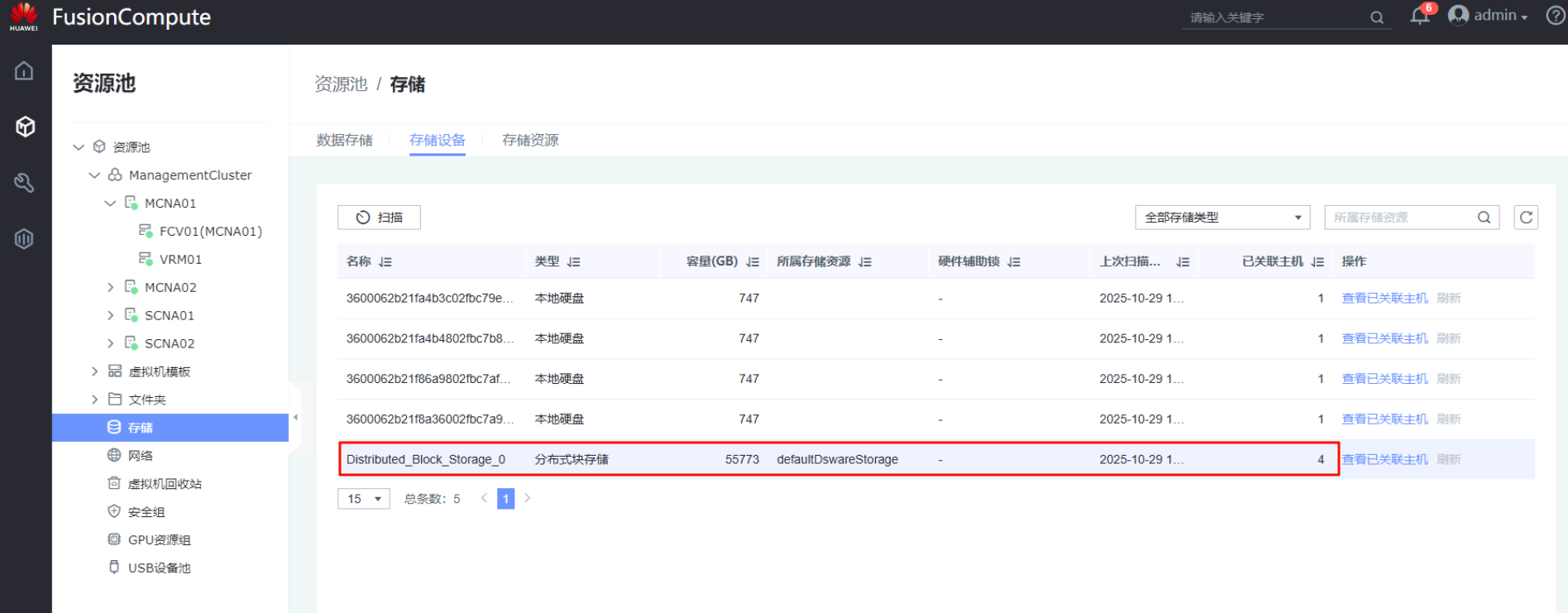Switch to the 数据存储 tab
This screenshot has width=1568, height=613.
pos(344,141)
